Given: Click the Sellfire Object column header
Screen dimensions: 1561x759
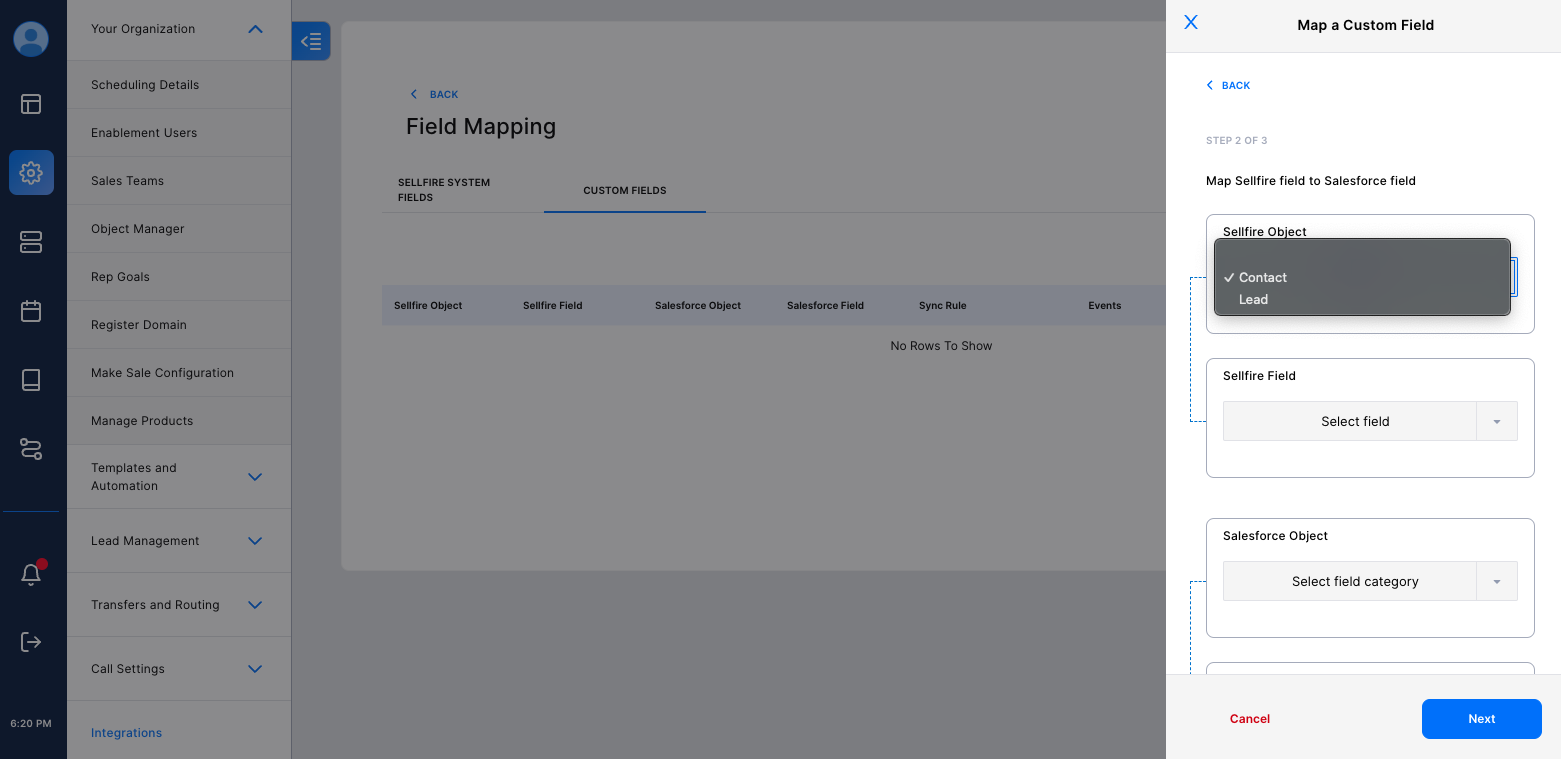Looking at the screenshot, I should click(x=428, y=305).
